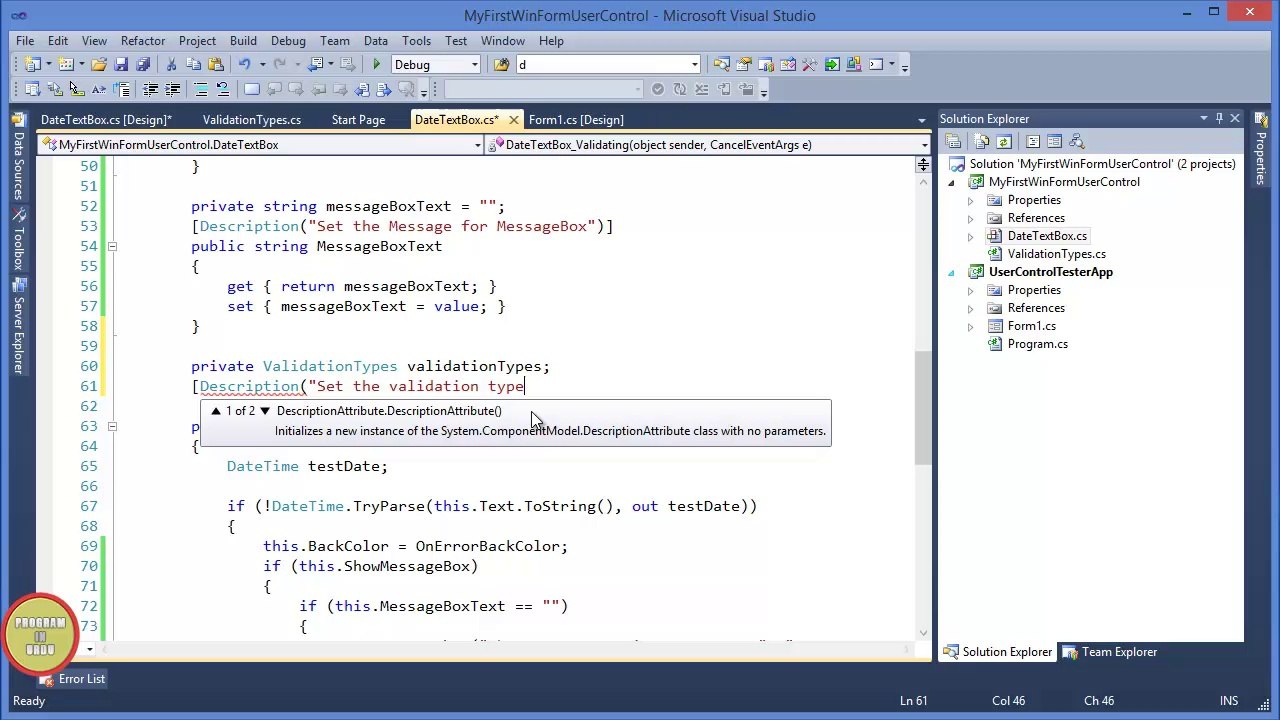
Task: Switch to Team Explorer panel tab
Action: point(1109,652)
